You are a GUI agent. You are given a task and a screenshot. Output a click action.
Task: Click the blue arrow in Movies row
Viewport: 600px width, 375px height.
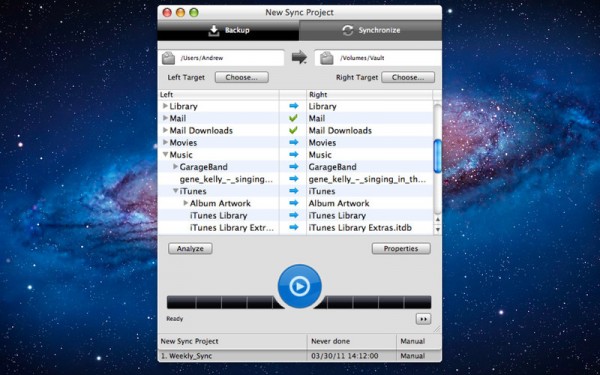click(293, 142)
